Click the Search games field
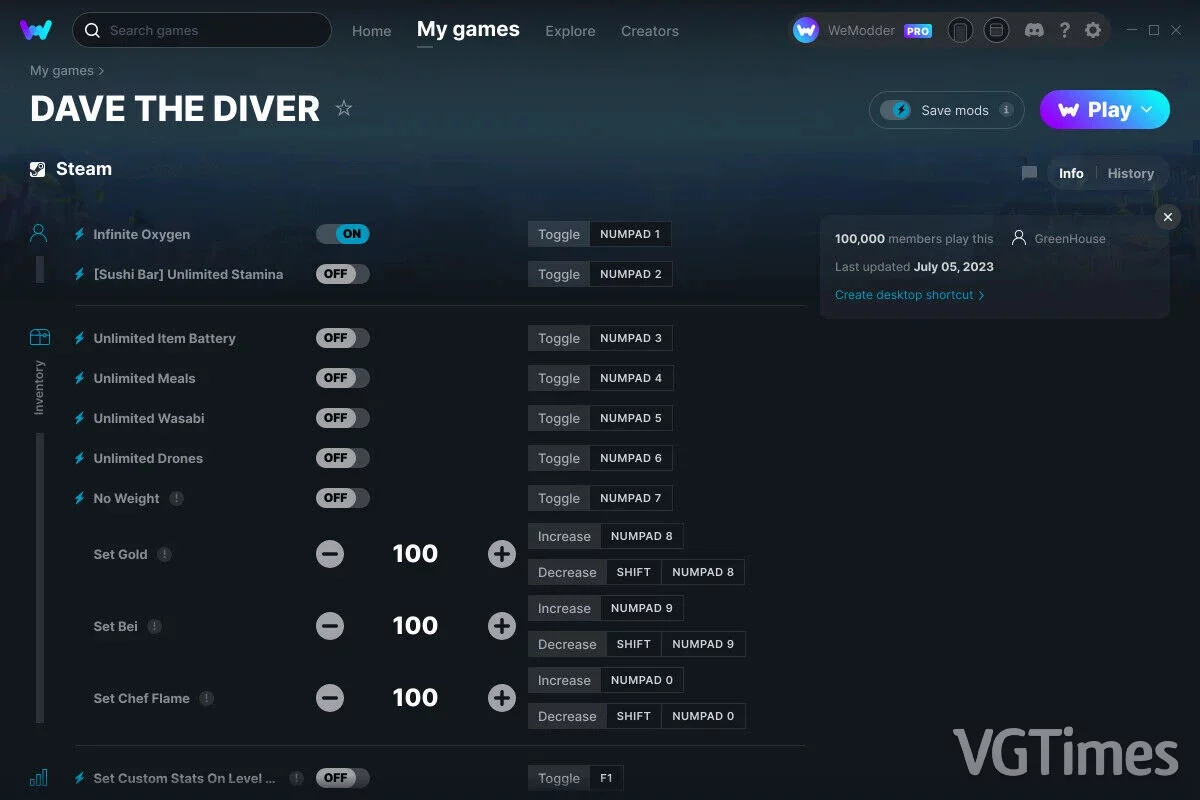Image resolution: width=1200 pixels, height=800 pixels. tap(202, 30)
